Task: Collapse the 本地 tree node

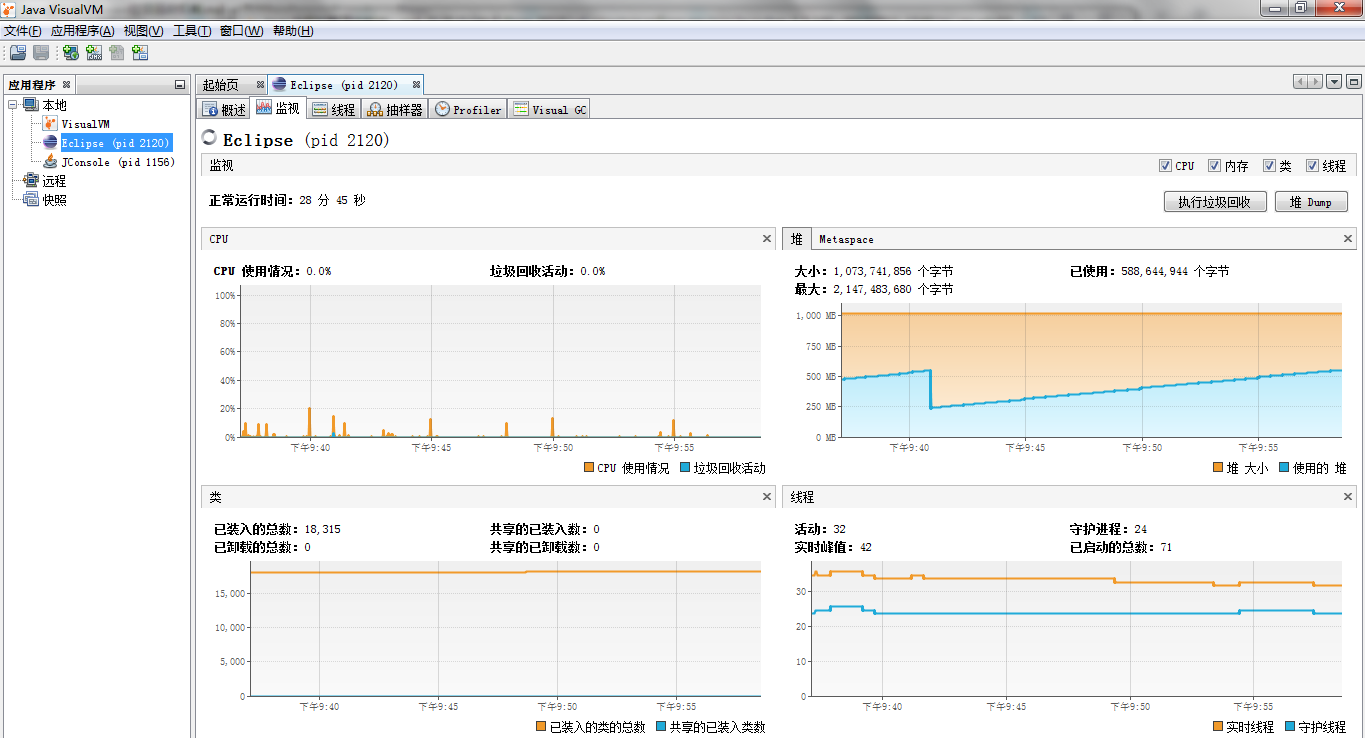Action: 13,105
